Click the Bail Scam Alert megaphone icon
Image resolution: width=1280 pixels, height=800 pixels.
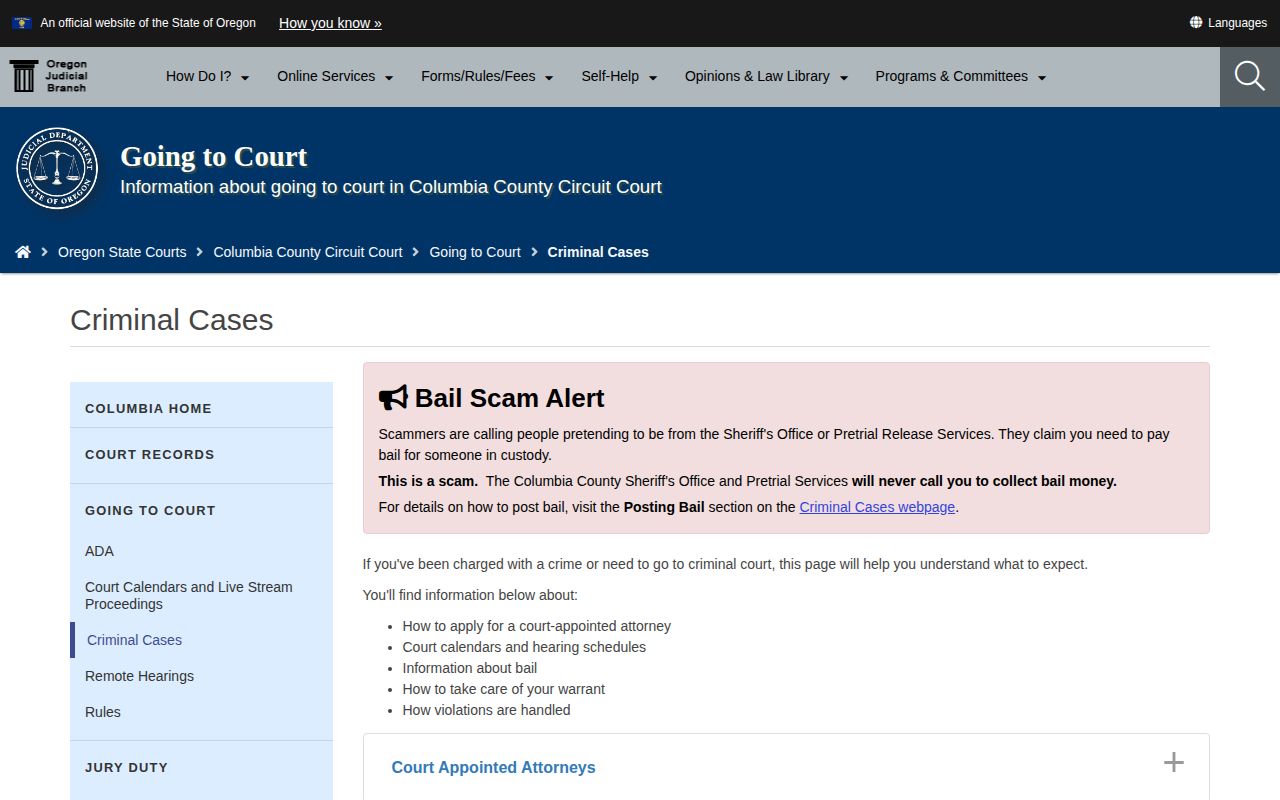click(393, 398)
